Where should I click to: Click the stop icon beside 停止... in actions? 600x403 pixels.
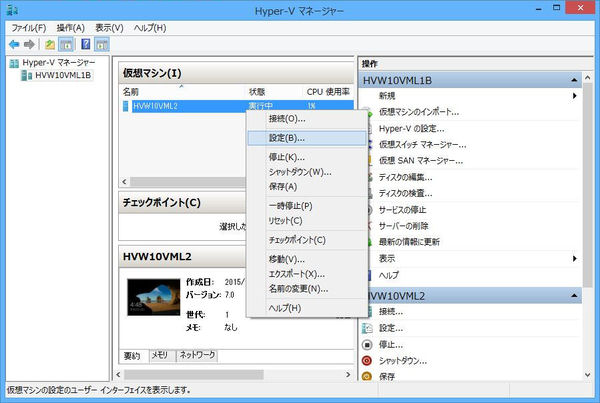(367, 345)
